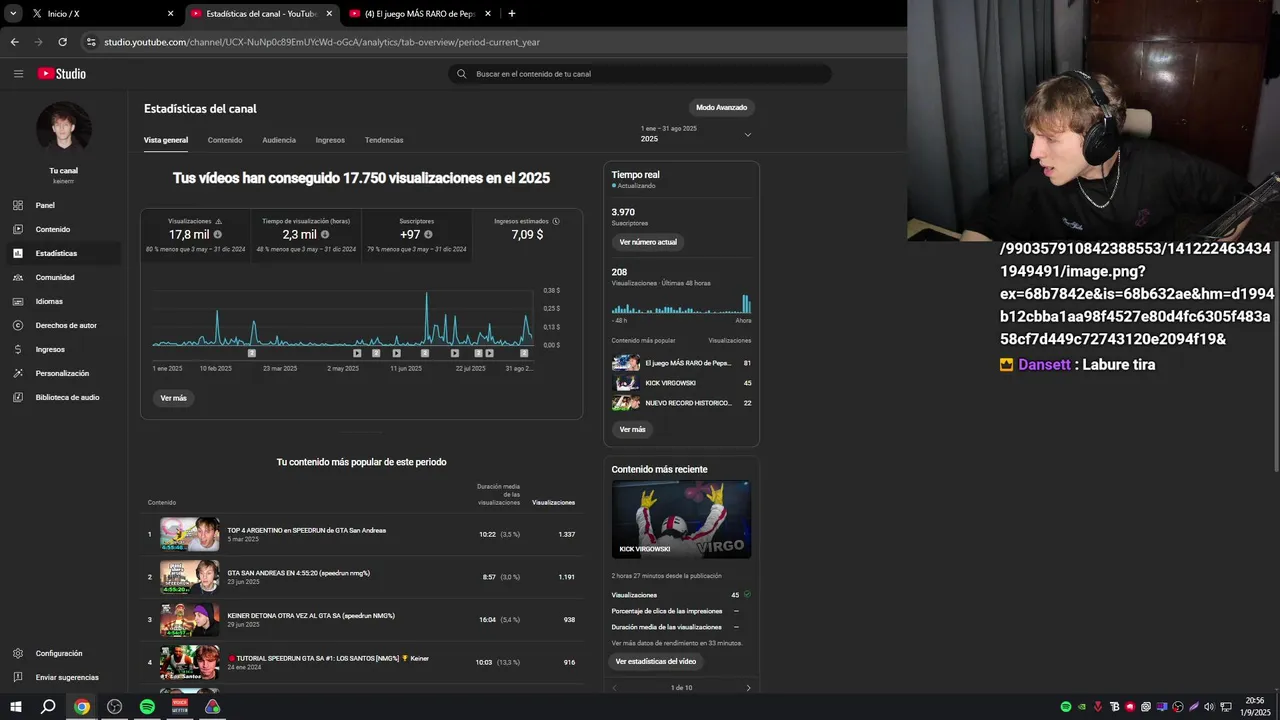Viewport: 1280px width, 720px height.
Task: Reload the page in Chrome
Action: pos(62,42)
